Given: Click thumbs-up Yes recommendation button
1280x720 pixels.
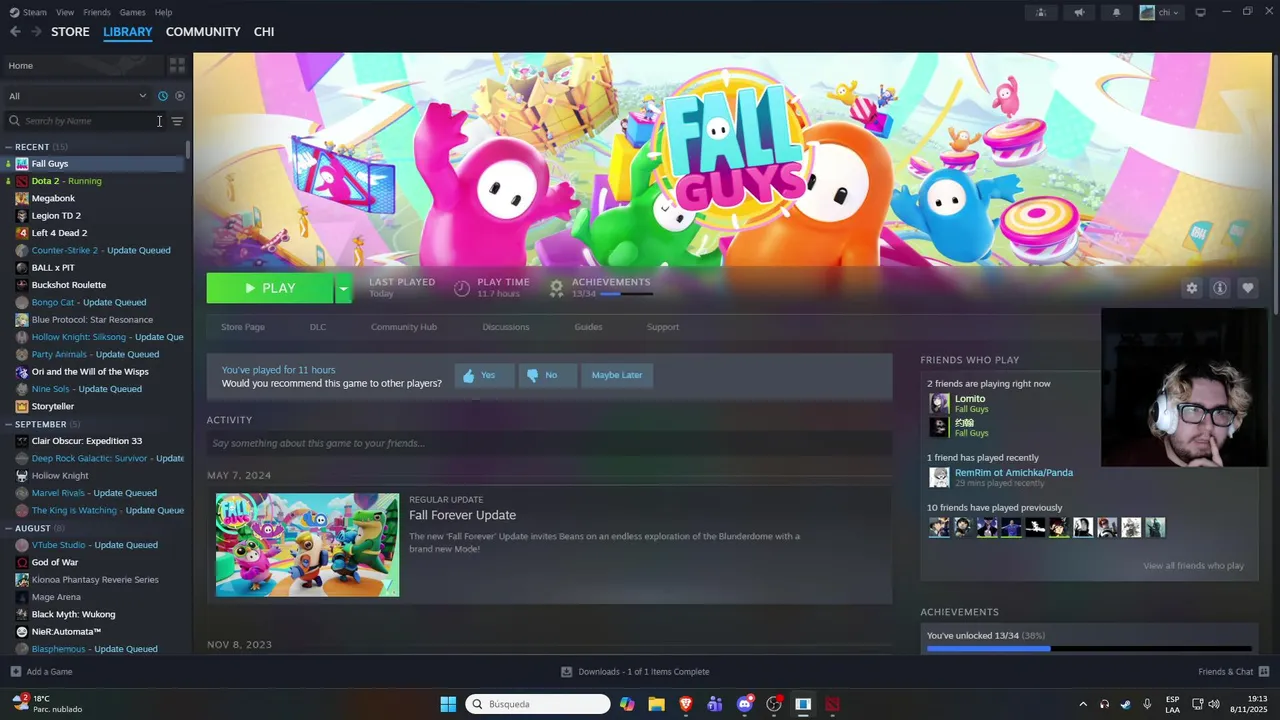Looking at the screenshot, I should pos(484,375).
